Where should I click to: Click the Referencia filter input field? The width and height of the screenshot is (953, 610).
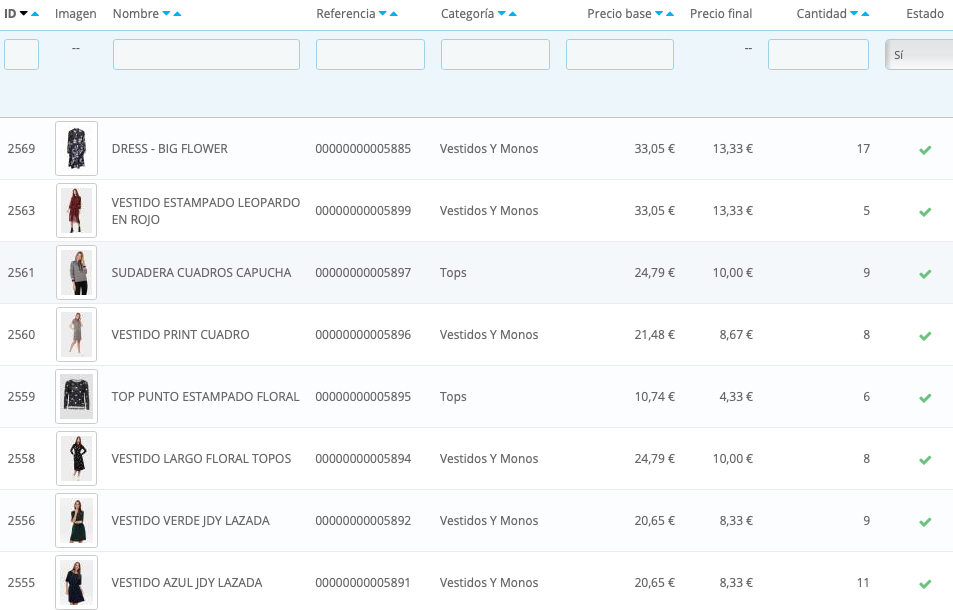pyautogui.click(x=370, y=55)
